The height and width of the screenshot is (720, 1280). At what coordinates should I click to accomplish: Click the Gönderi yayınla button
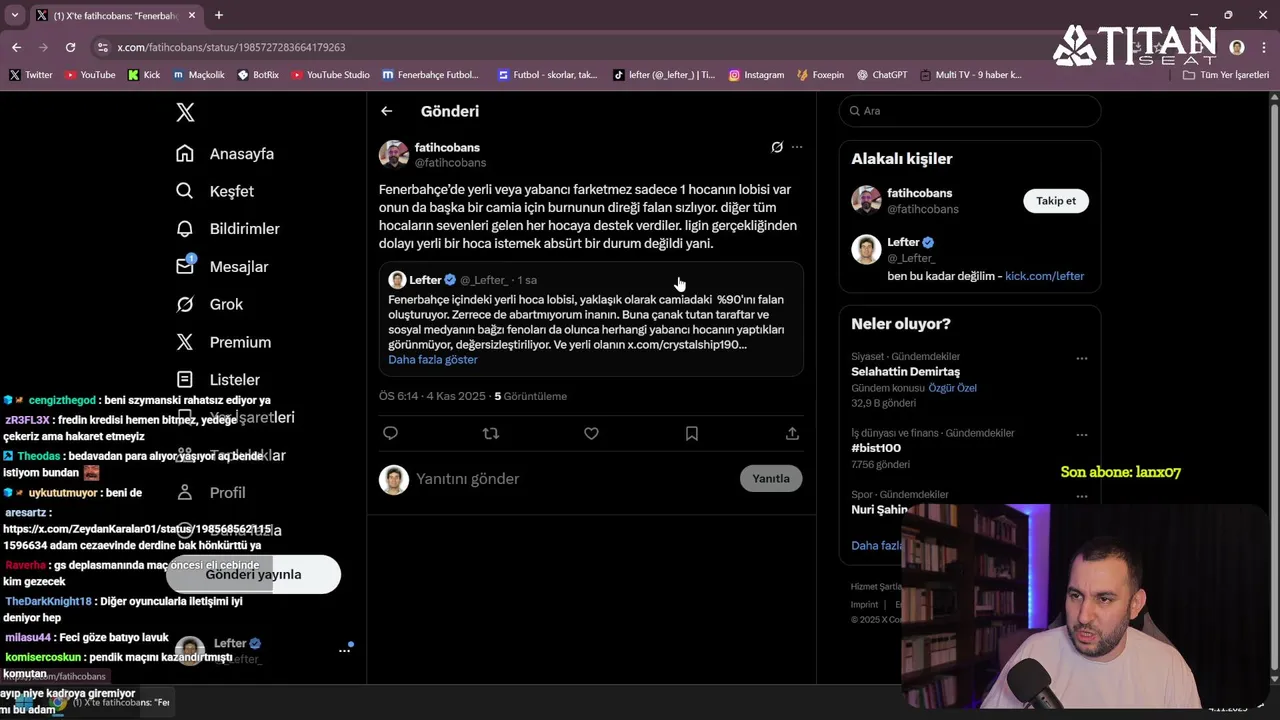[x=253, y=574]
